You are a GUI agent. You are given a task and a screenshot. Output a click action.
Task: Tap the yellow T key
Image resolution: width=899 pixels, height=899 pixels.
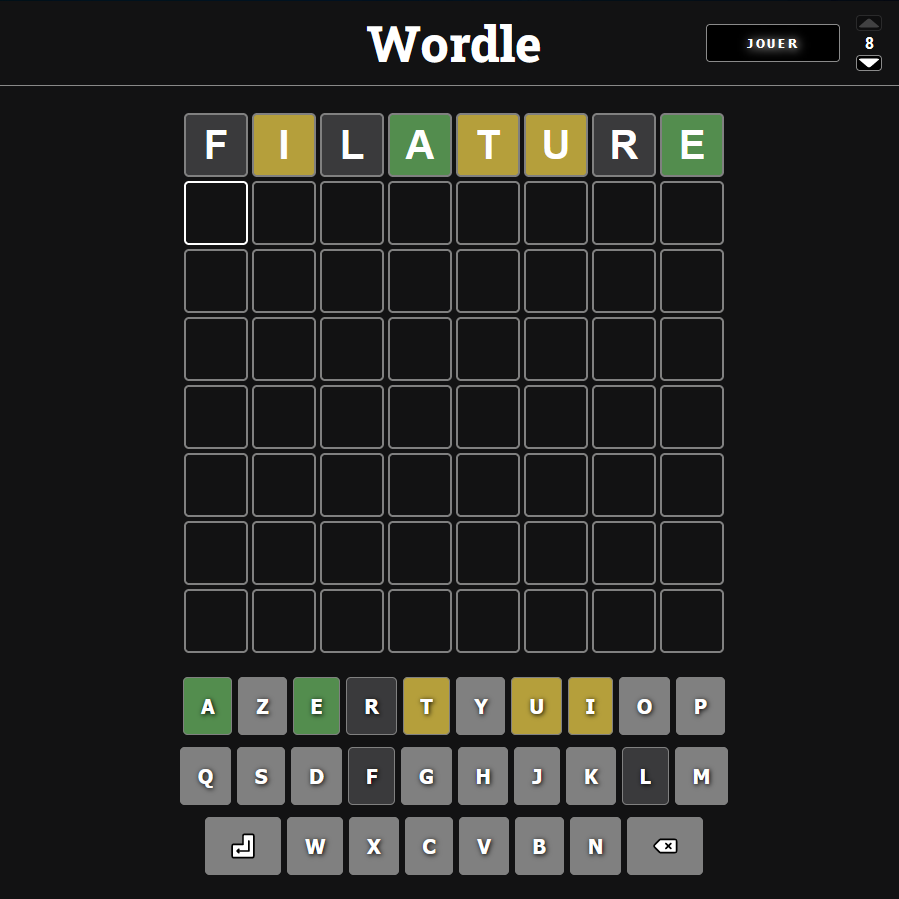pyautogui.click(x=427, y=706)
